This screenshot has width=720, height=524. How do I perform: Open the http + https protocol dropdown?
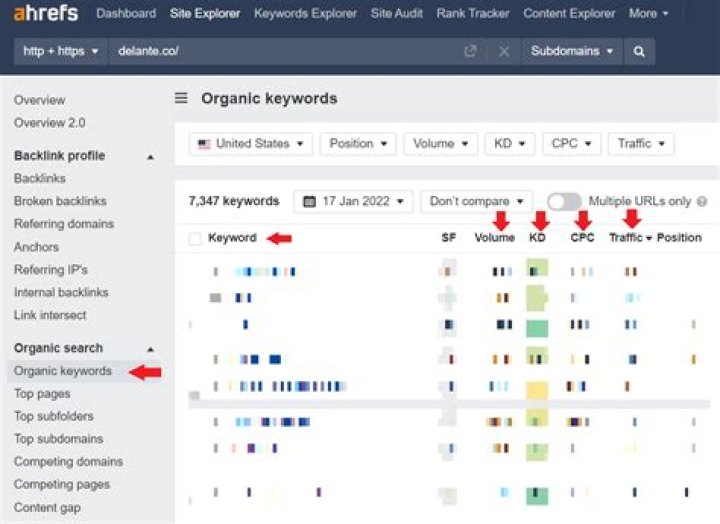[61, 51]
